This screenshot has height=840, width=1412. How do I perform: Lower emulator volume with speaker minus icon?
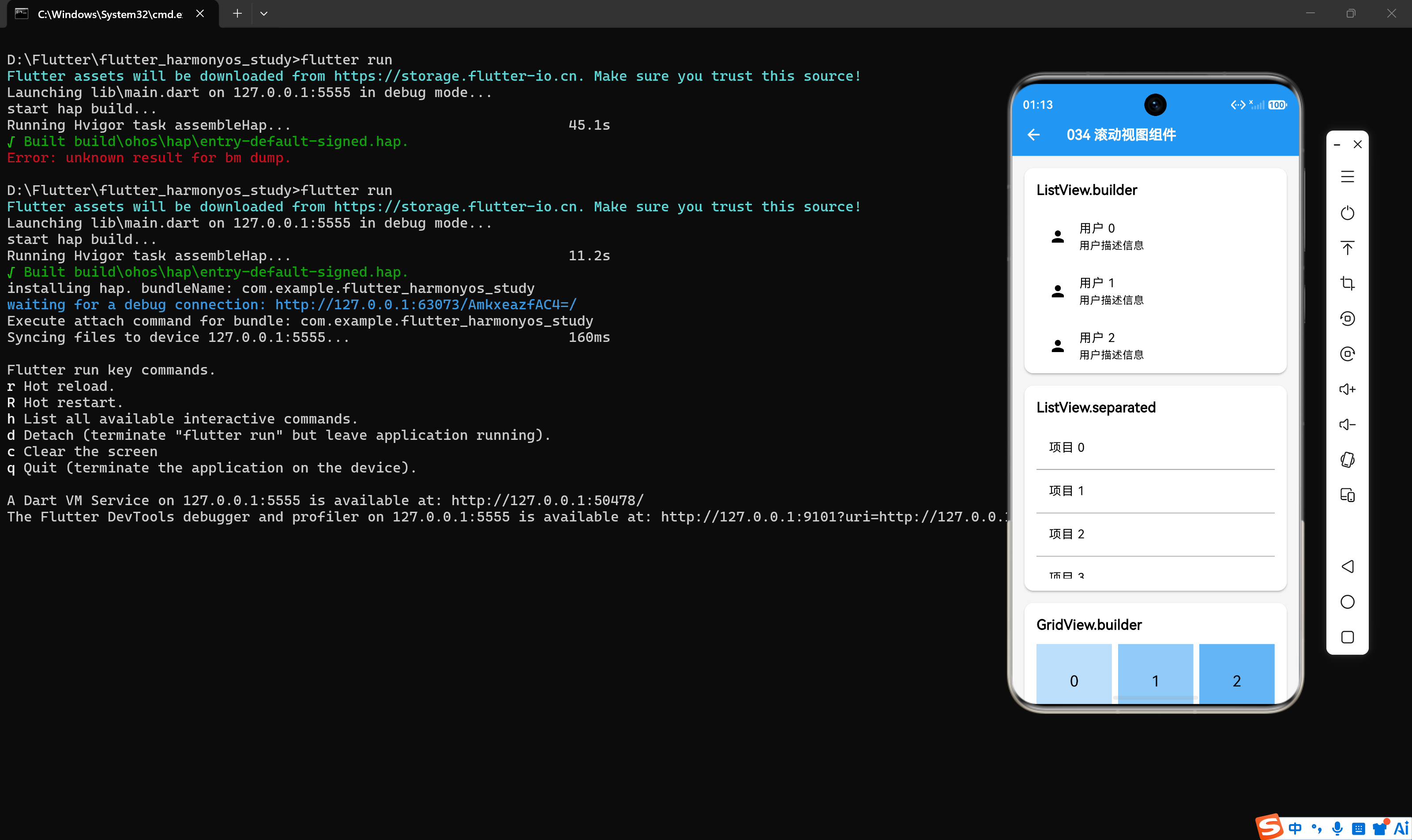point(1348,424)
